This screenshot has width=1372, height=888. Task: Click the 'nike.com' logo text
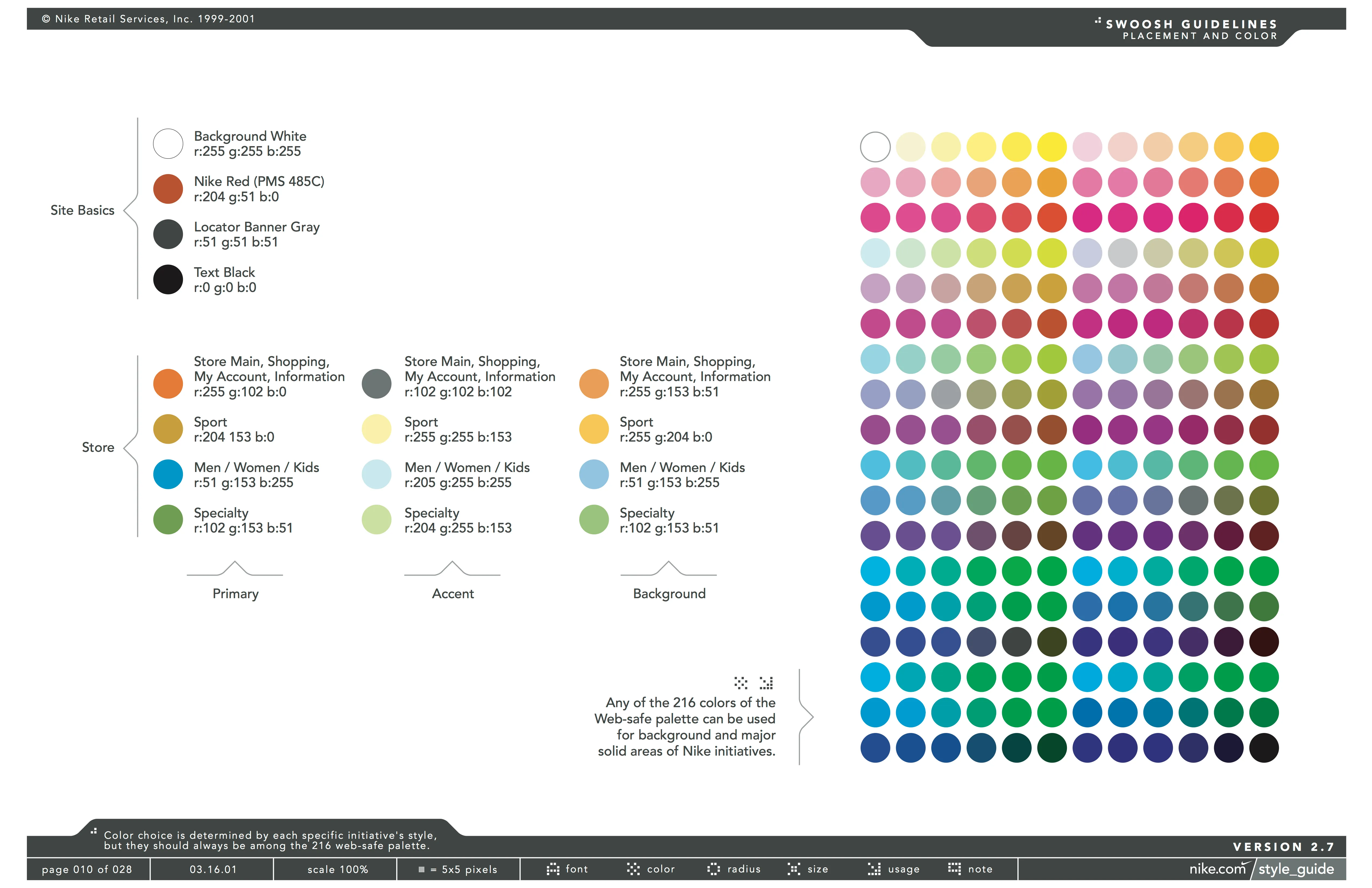(x=1218, y=868)
